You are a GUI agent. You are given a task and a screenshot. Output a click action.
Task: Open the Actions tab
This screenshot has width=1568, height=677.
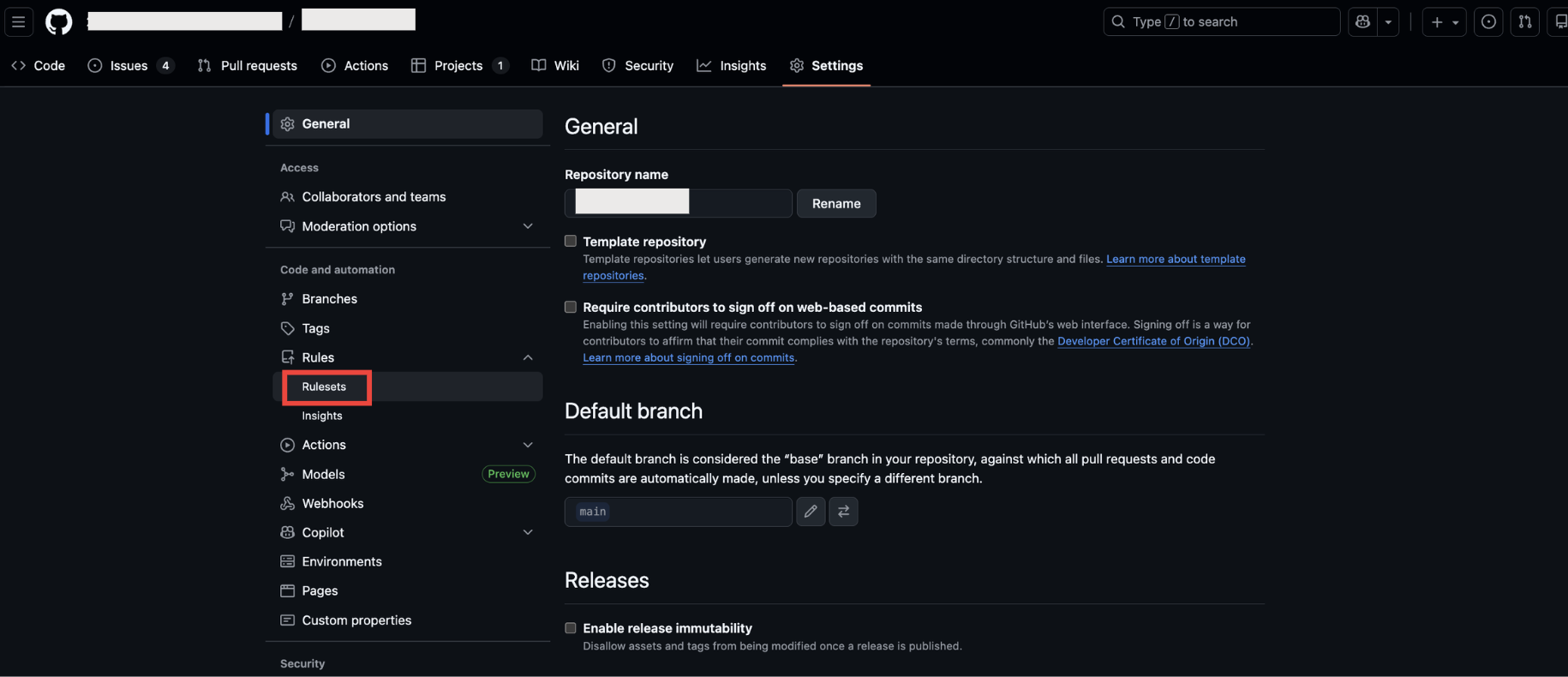tap(355, 65)
